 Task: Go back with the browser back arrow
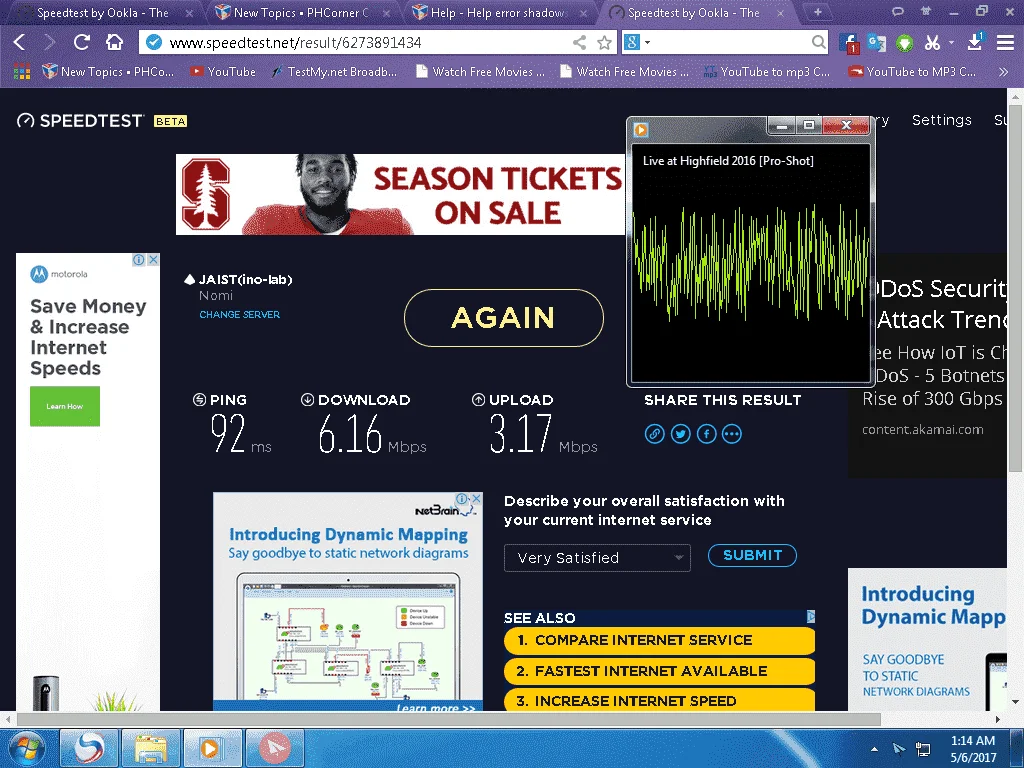pyautogui.click(x=20, y=42)
